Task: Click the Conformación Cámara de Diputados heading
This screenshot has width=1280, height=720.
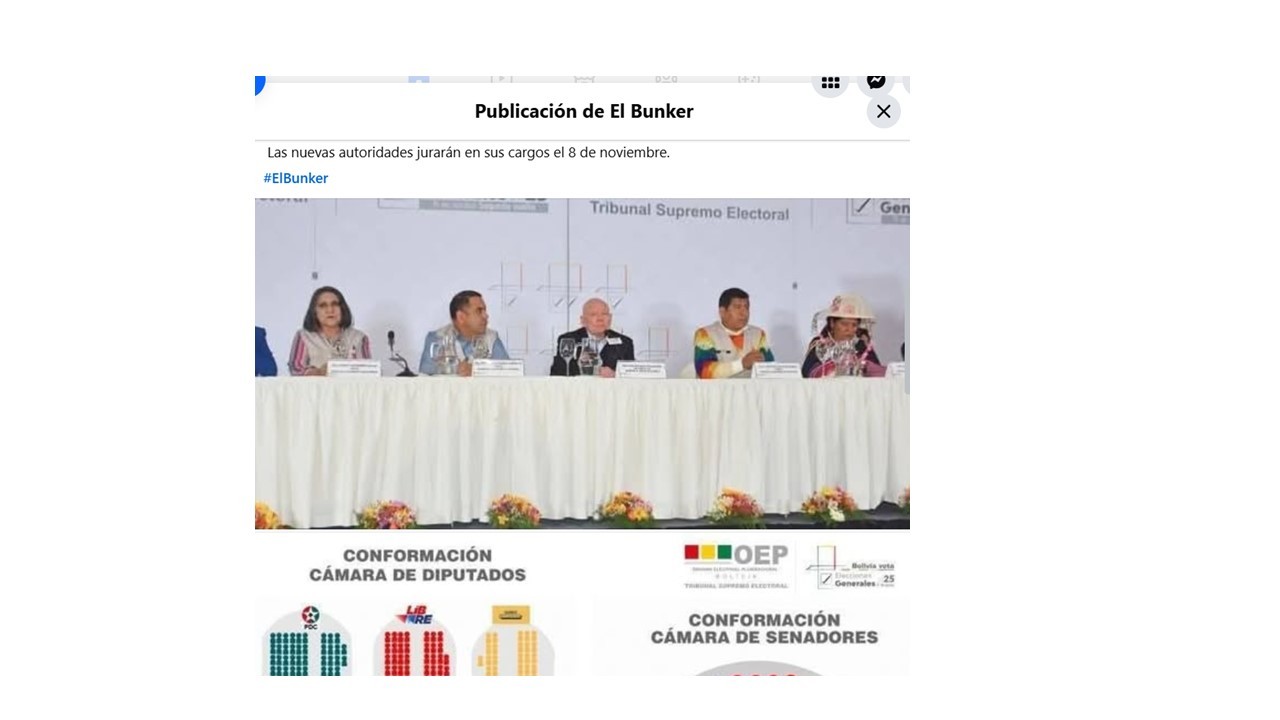Action: [x=417, y=565]
